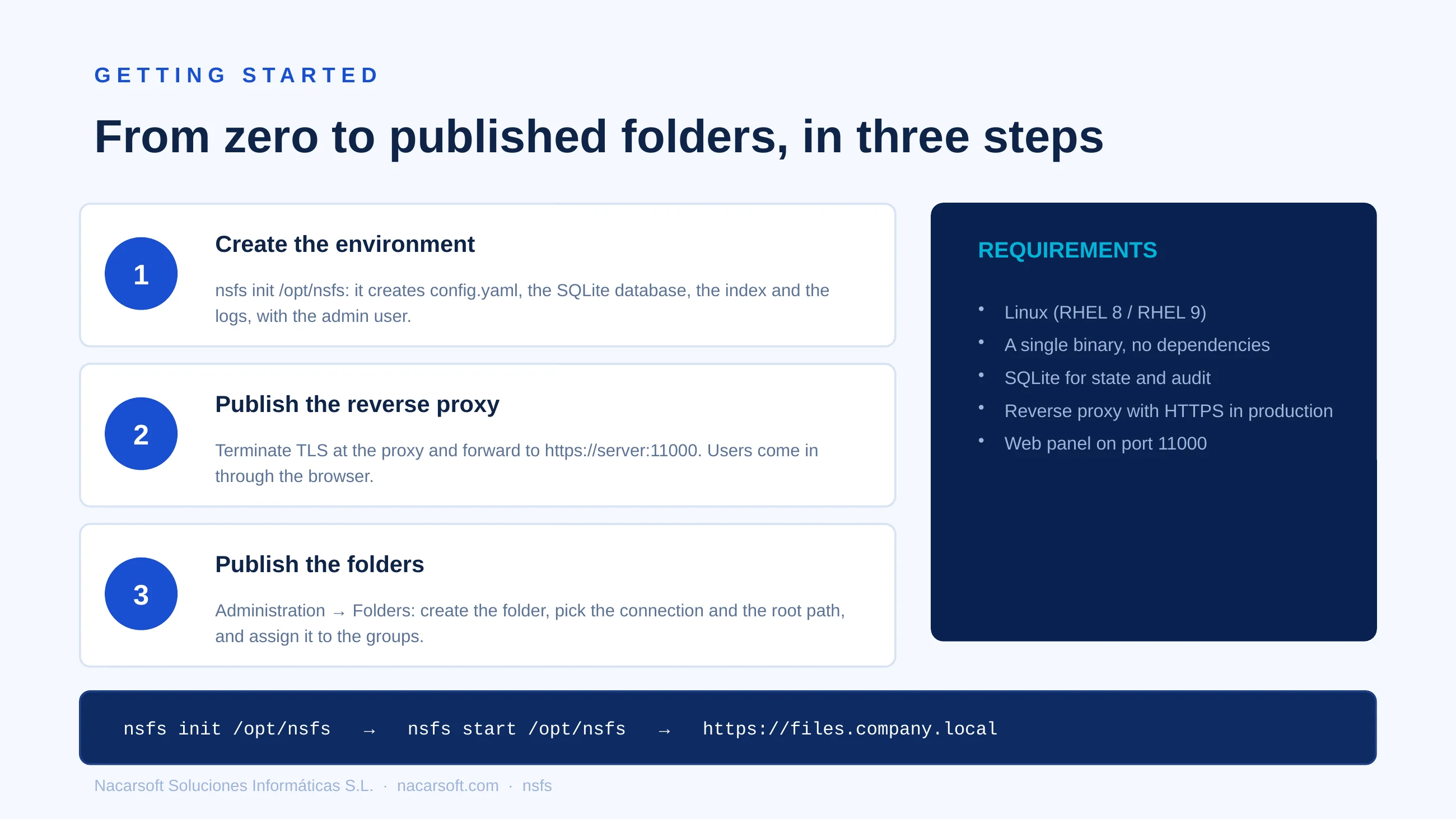The image size is (1456, 819).
Task: Click the arrow before the https URL
Action: click(664, 731)
